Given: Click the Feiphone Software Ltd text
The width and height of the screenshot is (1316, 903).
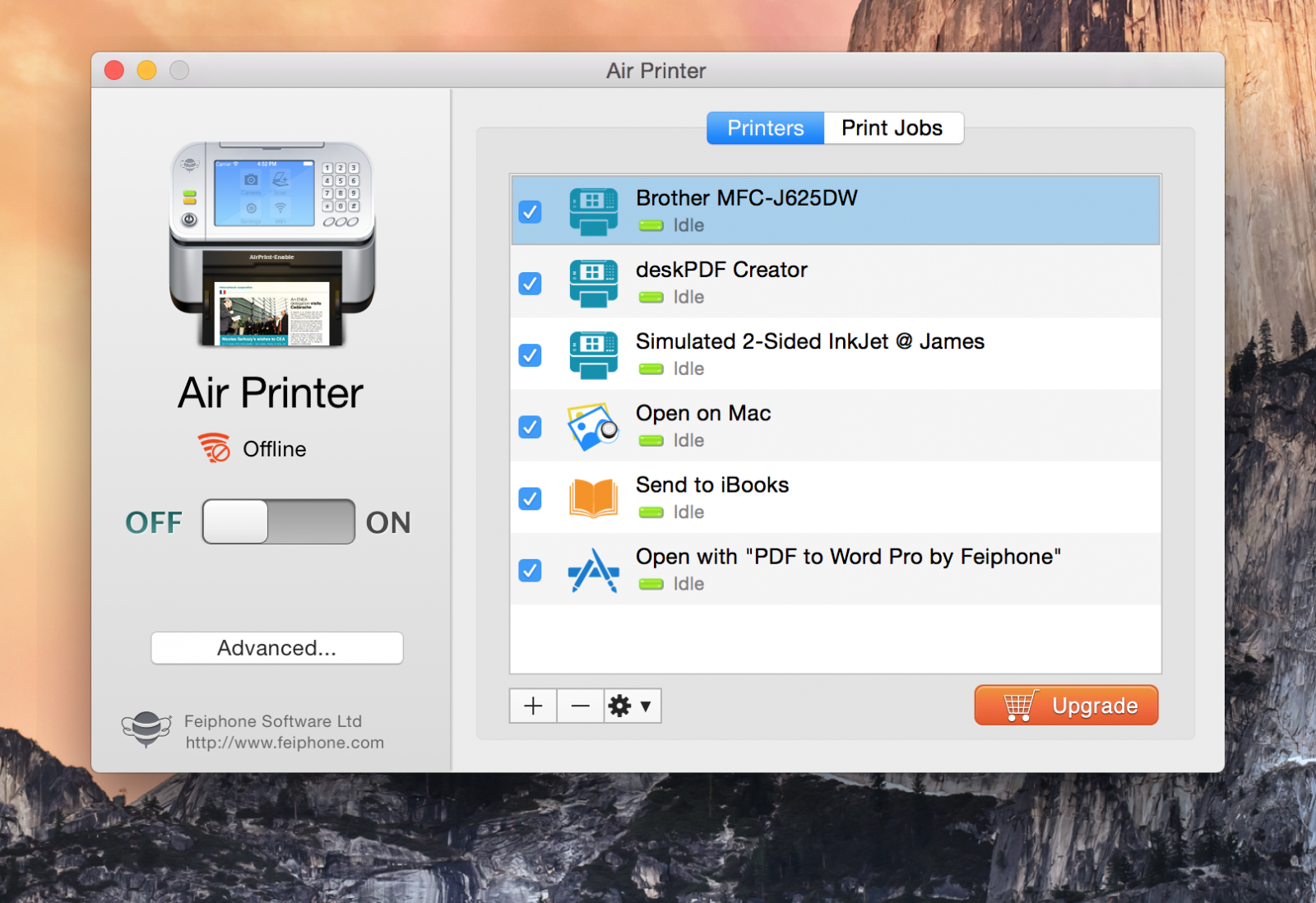Looking at the screenshot, I should click(273, 721).
